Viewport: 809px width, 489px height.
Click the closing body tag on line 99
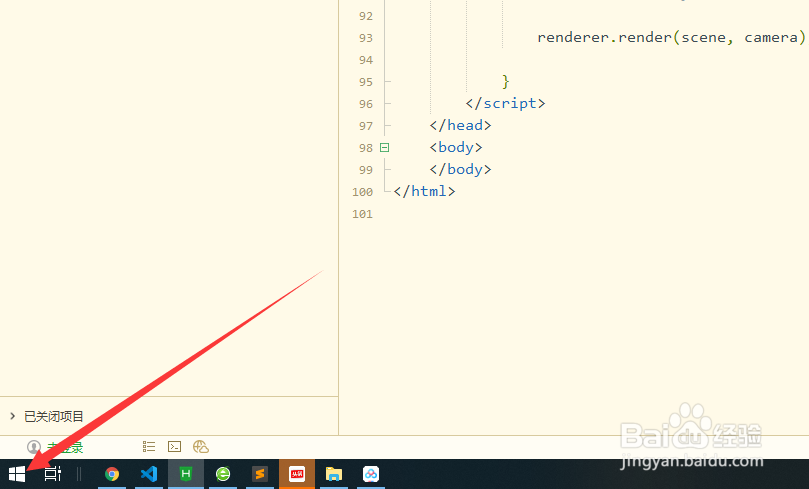[x=460, y=170]
